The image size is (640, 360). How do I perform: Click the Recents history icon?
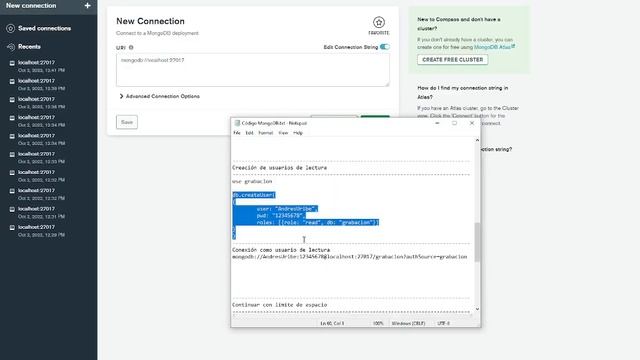tap(11, 47)
